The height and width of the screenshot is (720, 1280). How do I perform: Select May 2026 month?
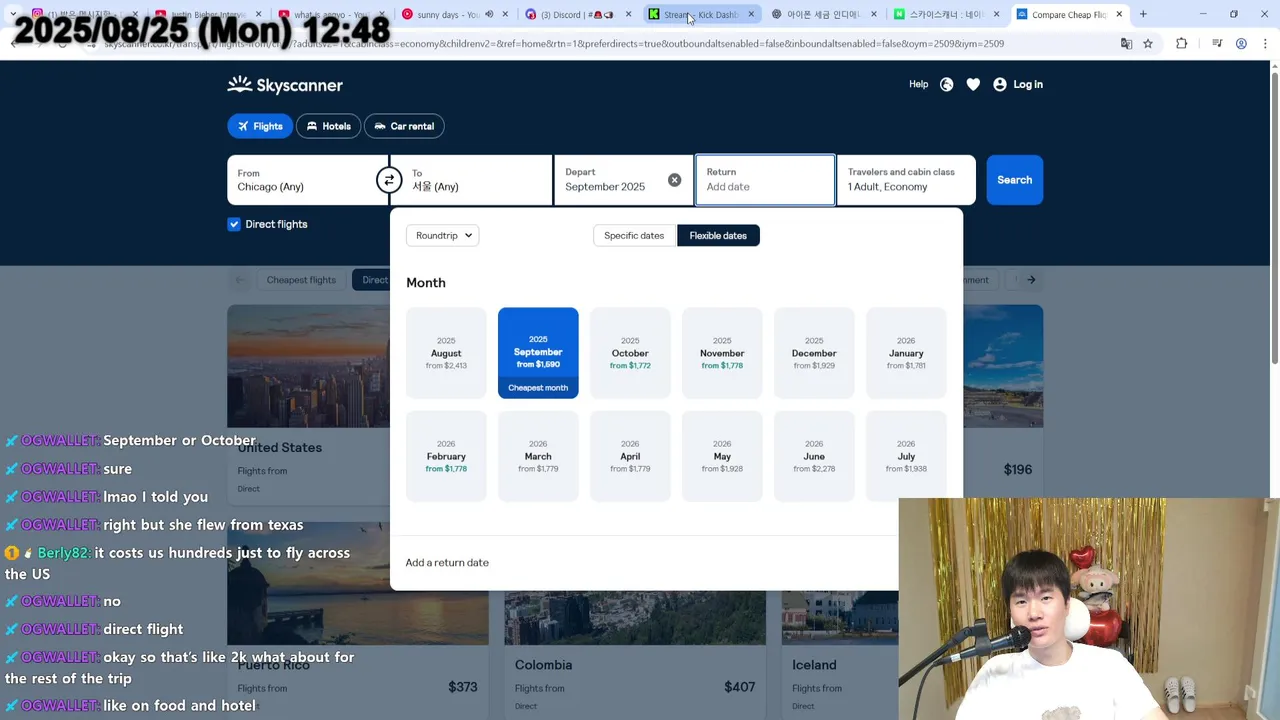tap(722, 456)
